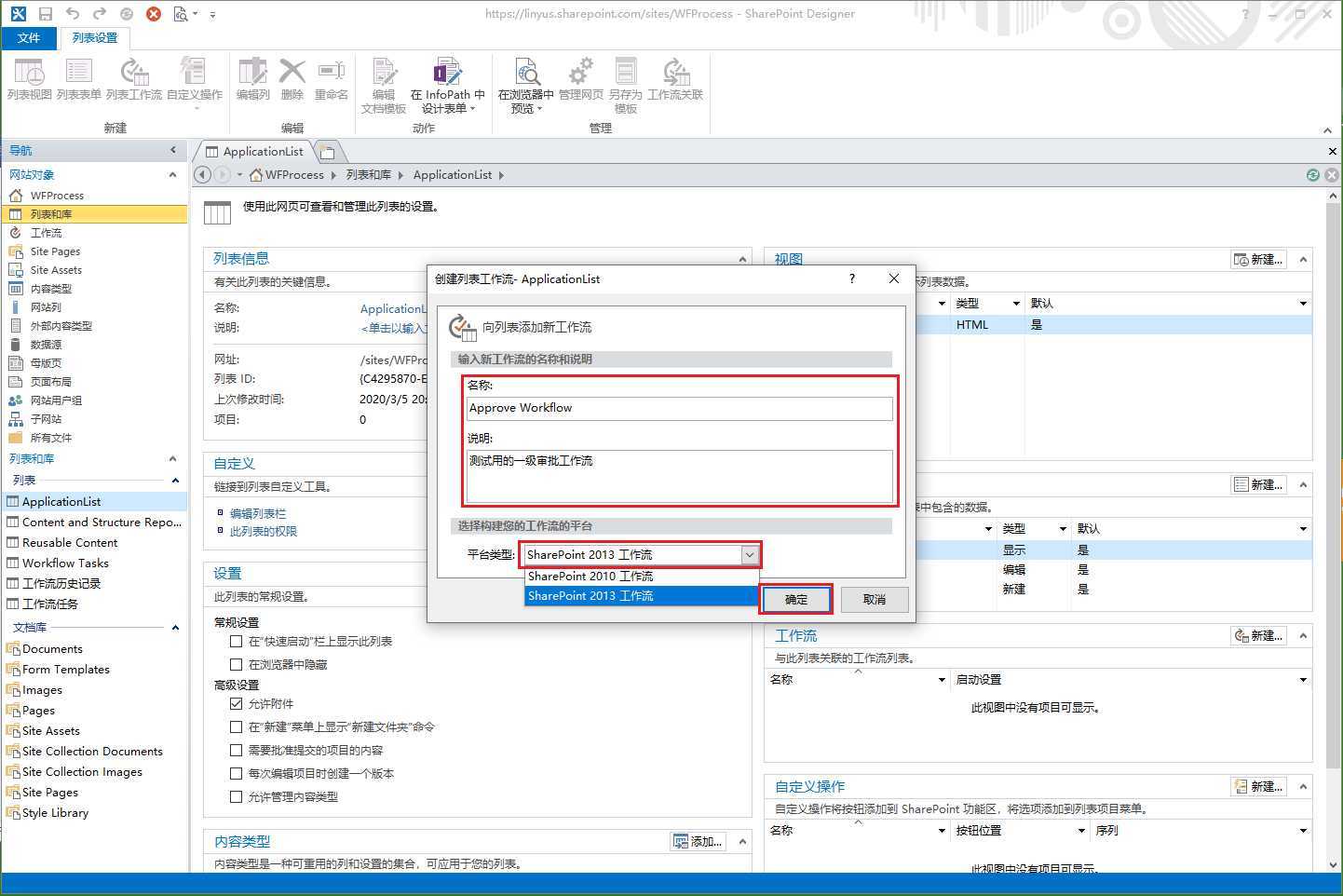Click 列表和库 in the breadcrumb
1343x896 pixels.
click(x=369, y=174)
